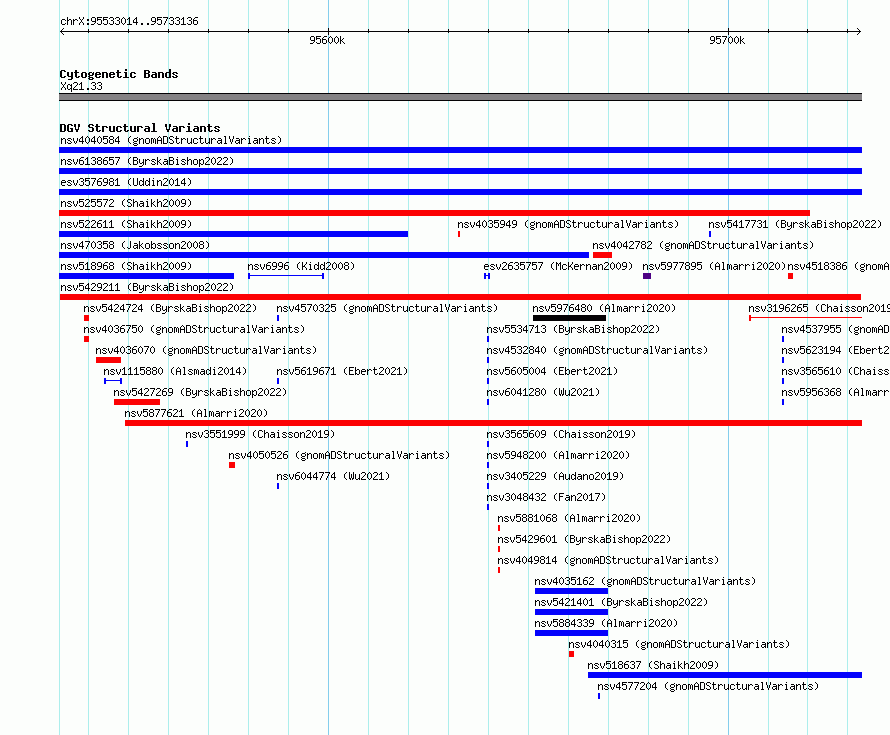The image size is (890, 735).
Task: Click the nsv5884339 Almarri2020 blue bar
Action: click(571, 633)
